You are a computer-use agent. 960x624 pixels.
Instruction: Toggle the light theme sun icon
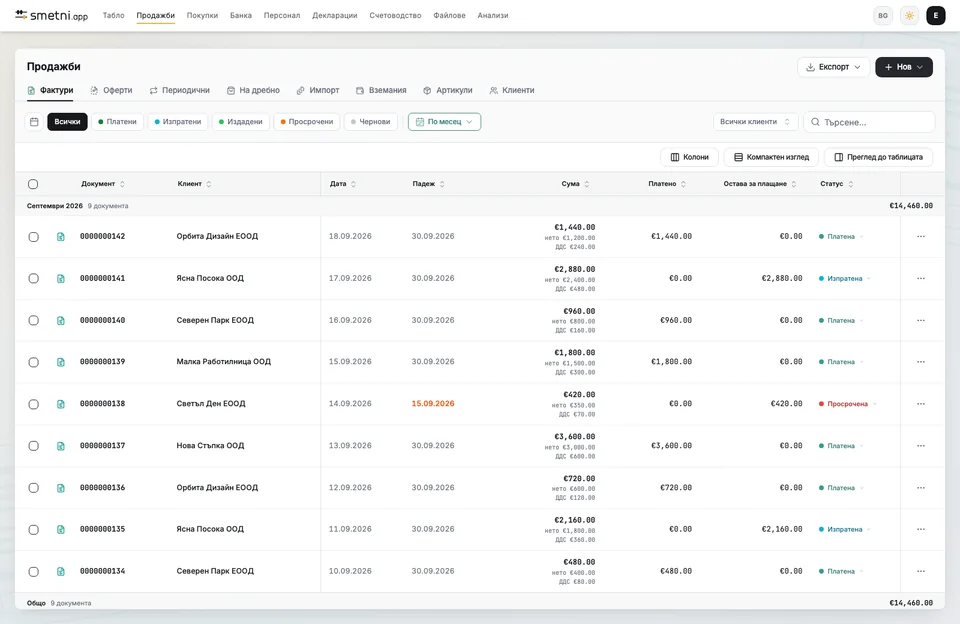pyautogui.click(x=909, y=16)
